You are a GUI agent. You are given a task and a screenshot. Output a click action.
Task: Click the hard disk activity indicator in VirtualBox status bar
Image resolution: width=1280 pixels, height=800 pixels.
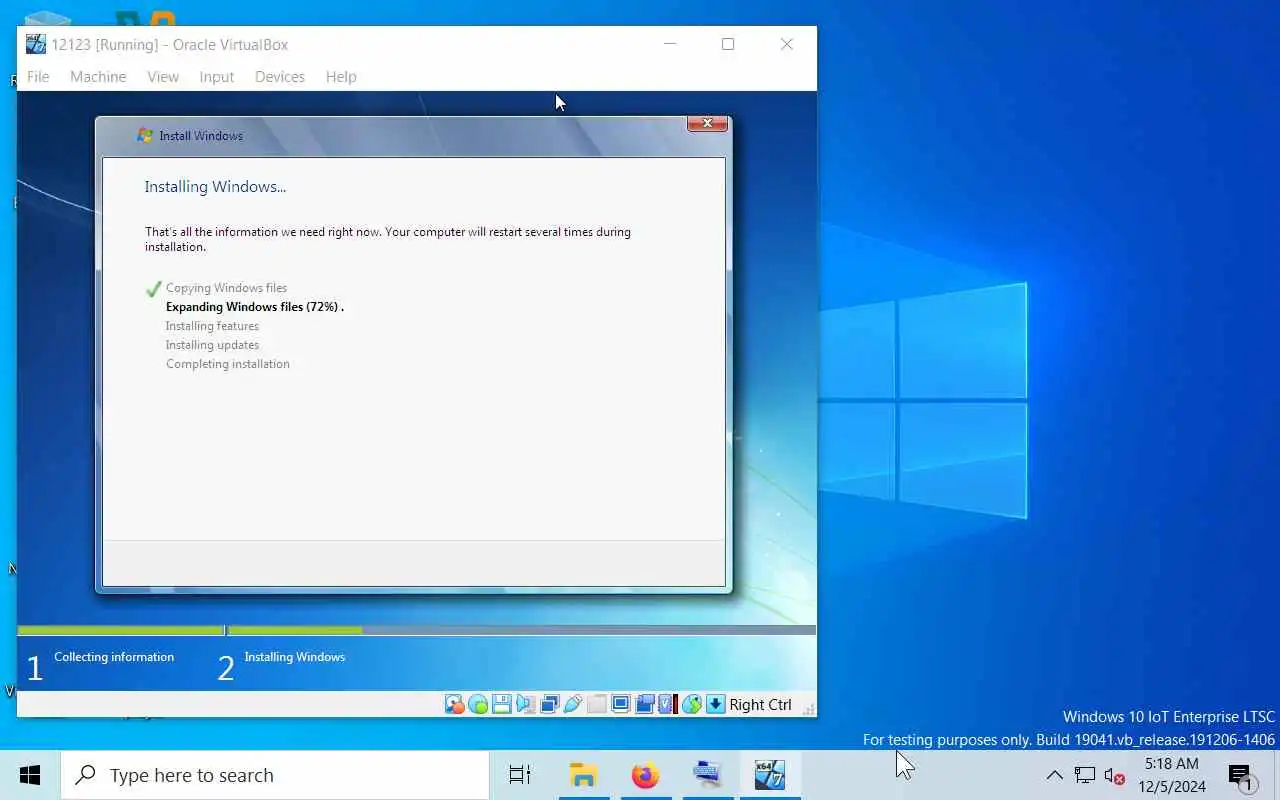point(455,704)
